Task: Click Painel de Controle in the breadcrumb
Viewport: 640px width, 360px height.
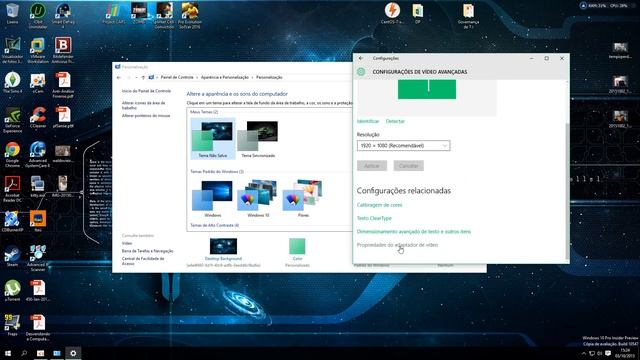Action: 177,77
